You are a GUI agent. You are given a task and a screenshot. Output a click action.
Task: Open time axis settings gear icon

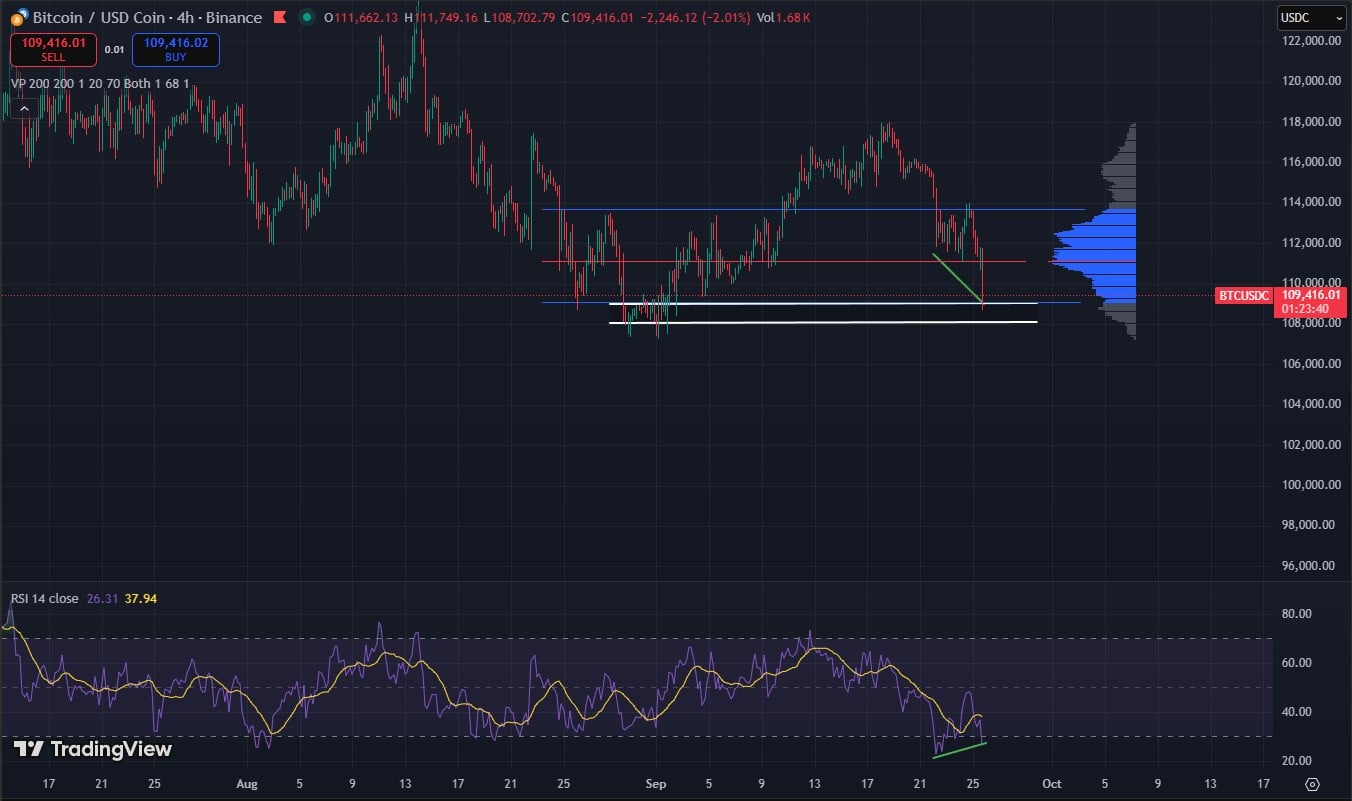1313,784
